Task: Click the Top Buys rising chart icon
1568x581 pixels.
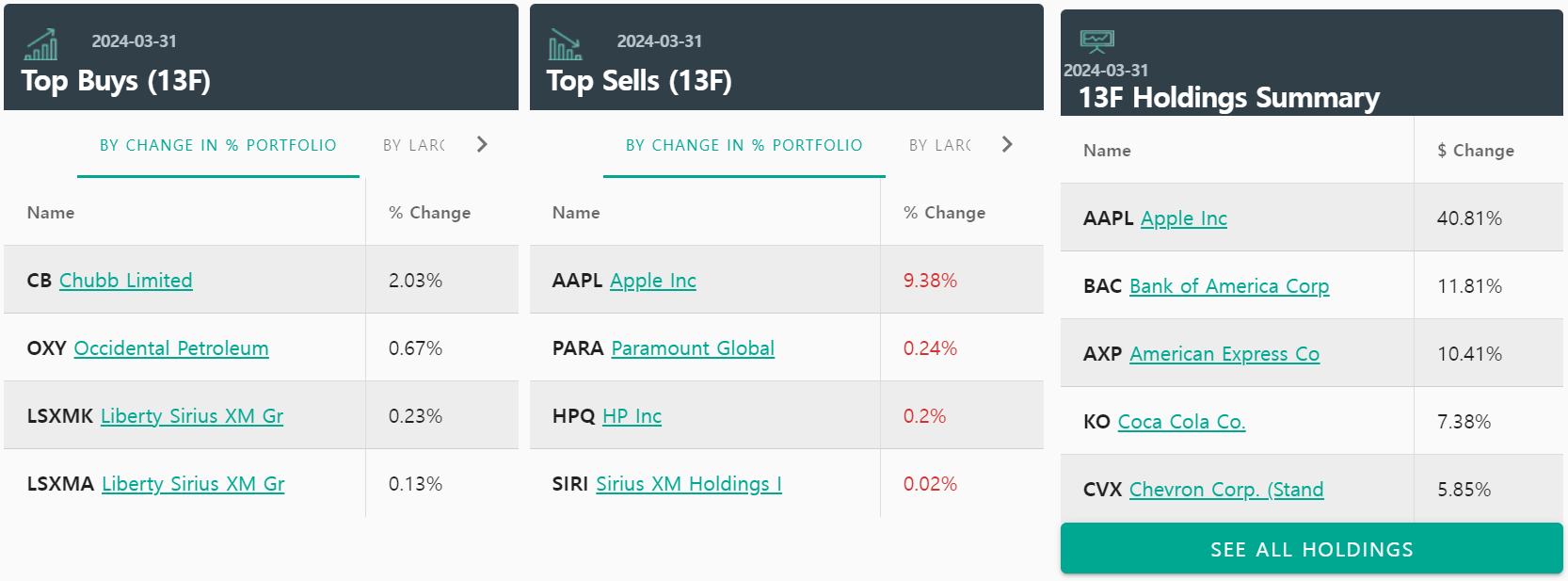Action: [41, 43]
